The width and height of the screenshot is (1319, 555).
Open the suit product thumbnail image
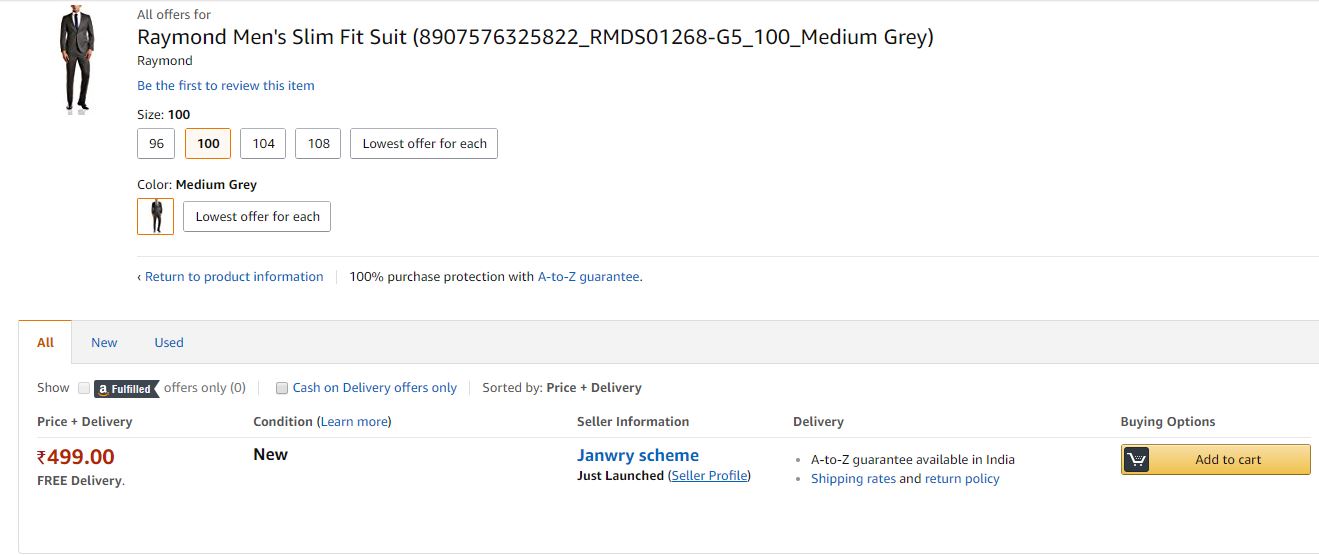77,58
